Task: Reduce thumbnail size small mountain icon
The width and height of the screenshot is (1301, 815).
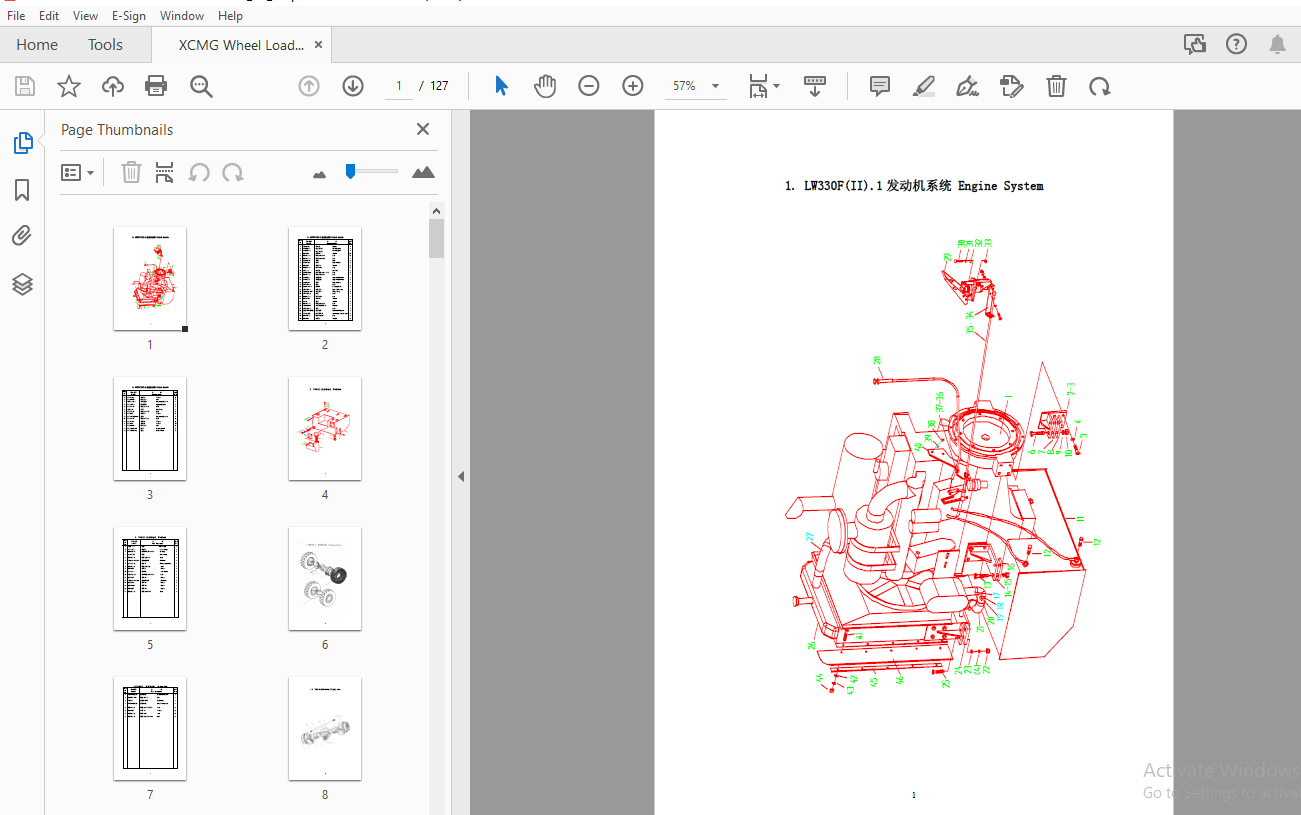Action: coord(319,174)
